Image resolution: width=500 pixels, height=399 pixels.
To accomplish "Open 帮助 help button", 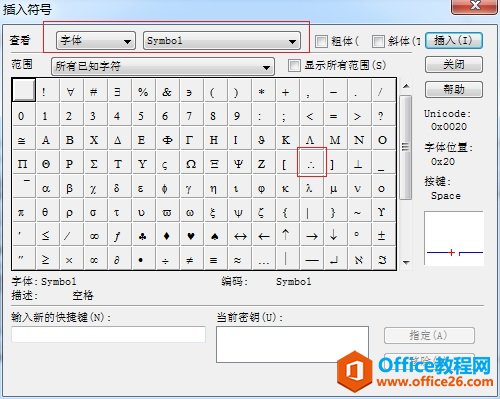I will 454,89.
